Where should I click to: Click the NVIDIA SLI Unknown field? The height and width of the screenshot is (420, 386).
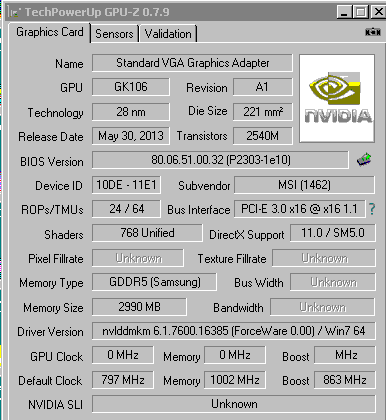point(234,404)
